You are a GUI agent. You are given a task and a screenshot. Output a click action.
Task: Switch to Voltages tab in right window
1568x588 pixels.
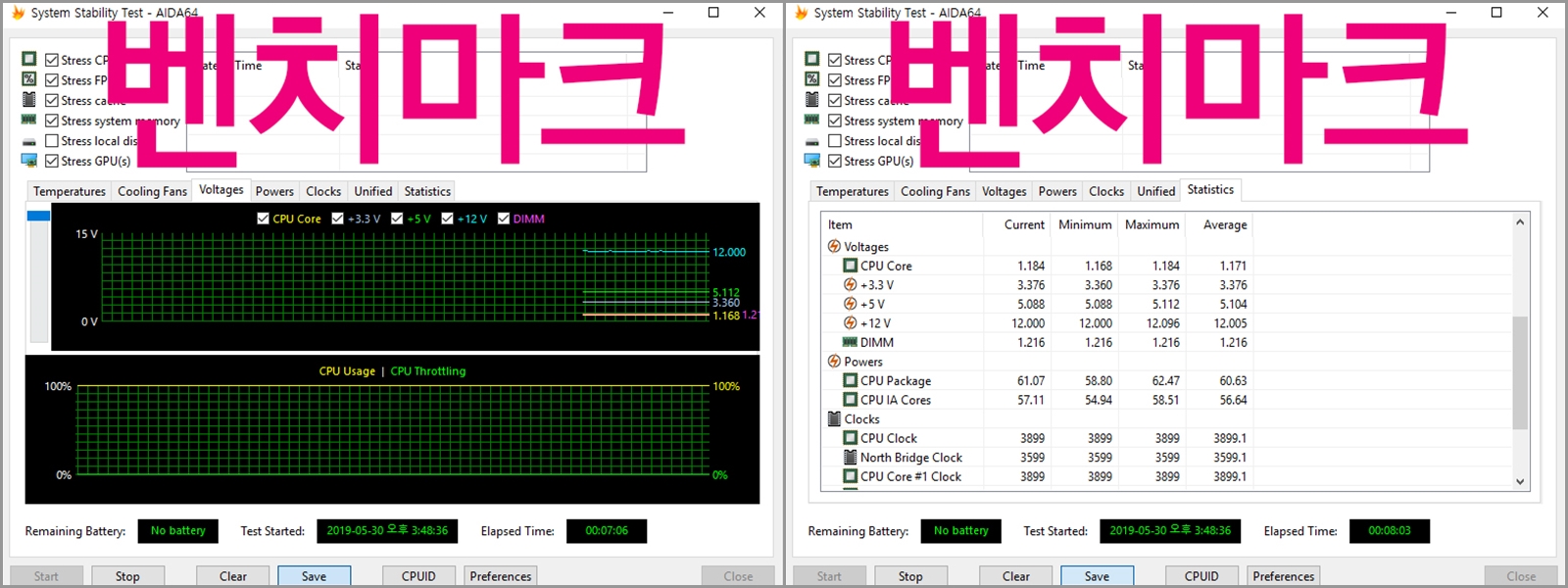click(x=1004, y=191)
